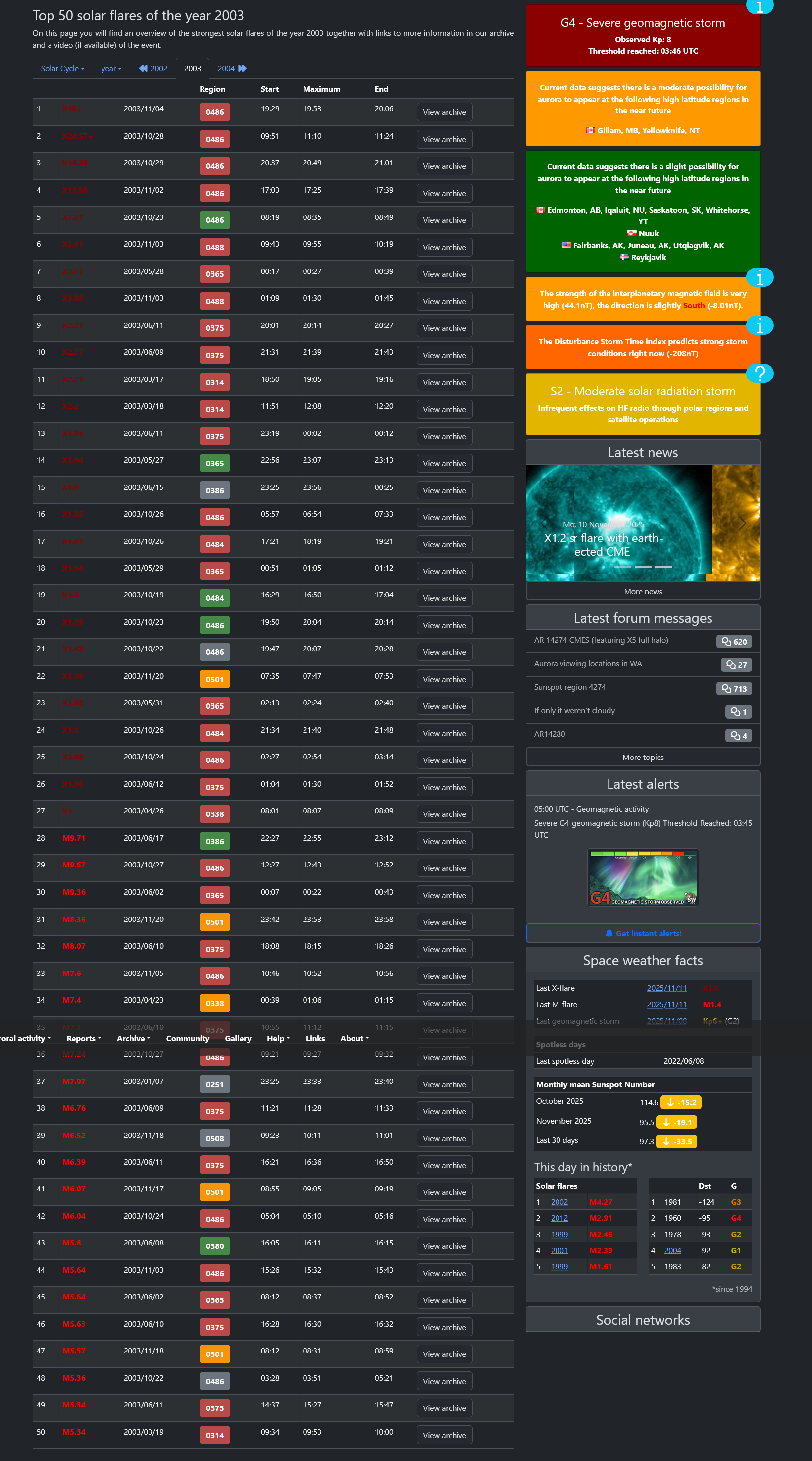Click the info icon on the Disturbance Storm Time alert
This screenshot has height=1461, width=812.
760,325
